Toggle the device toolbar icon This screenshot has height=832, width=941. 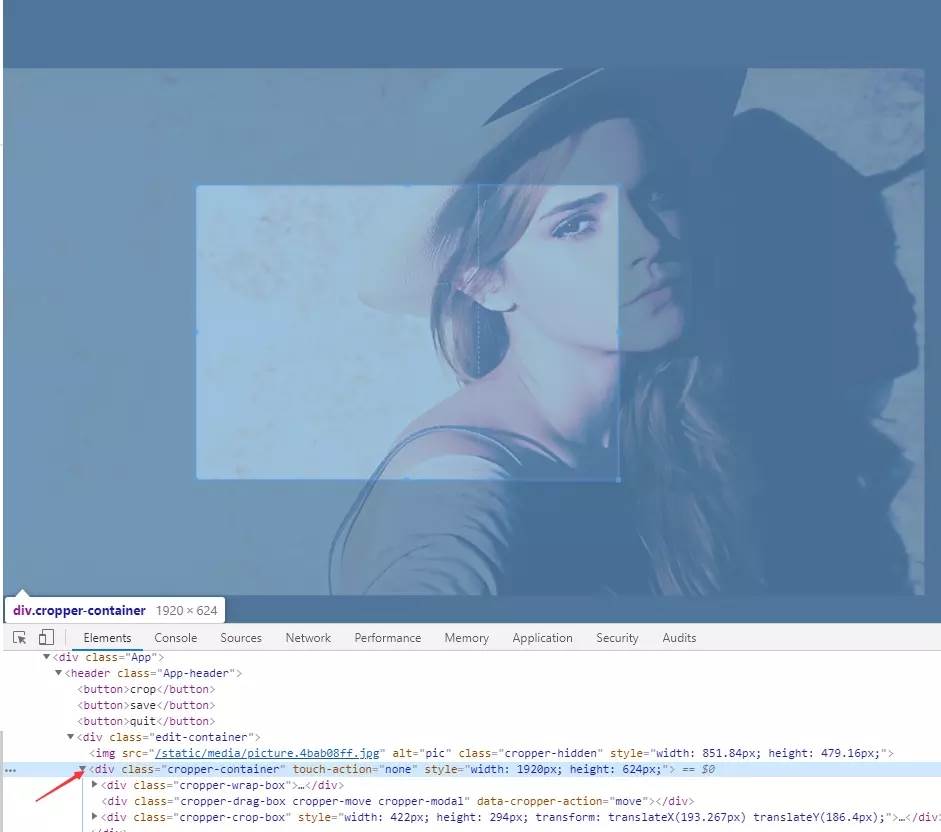coord(46,637)
